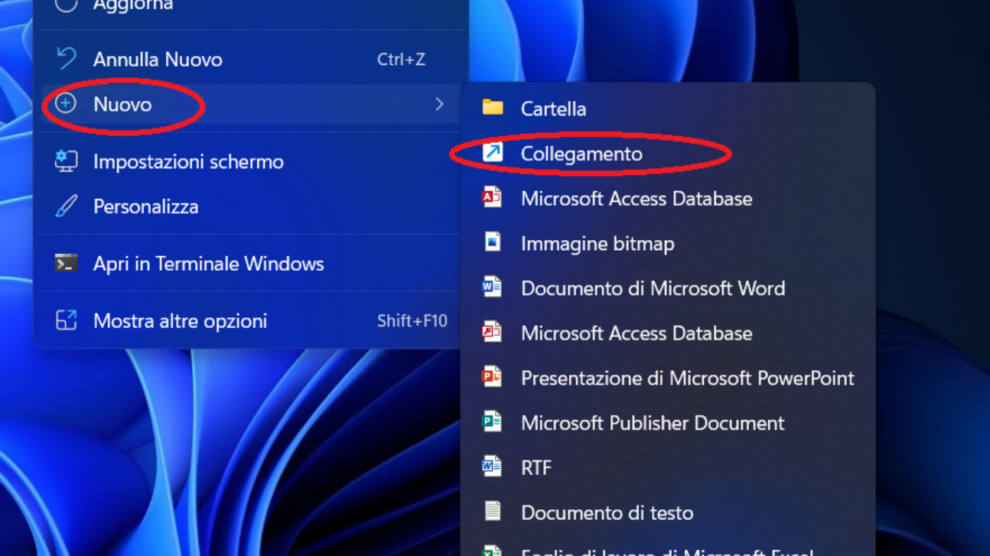Click the yellow folder icon beside Cartella
This screenshot has width=990, height=556.
[x=492, y=108]
